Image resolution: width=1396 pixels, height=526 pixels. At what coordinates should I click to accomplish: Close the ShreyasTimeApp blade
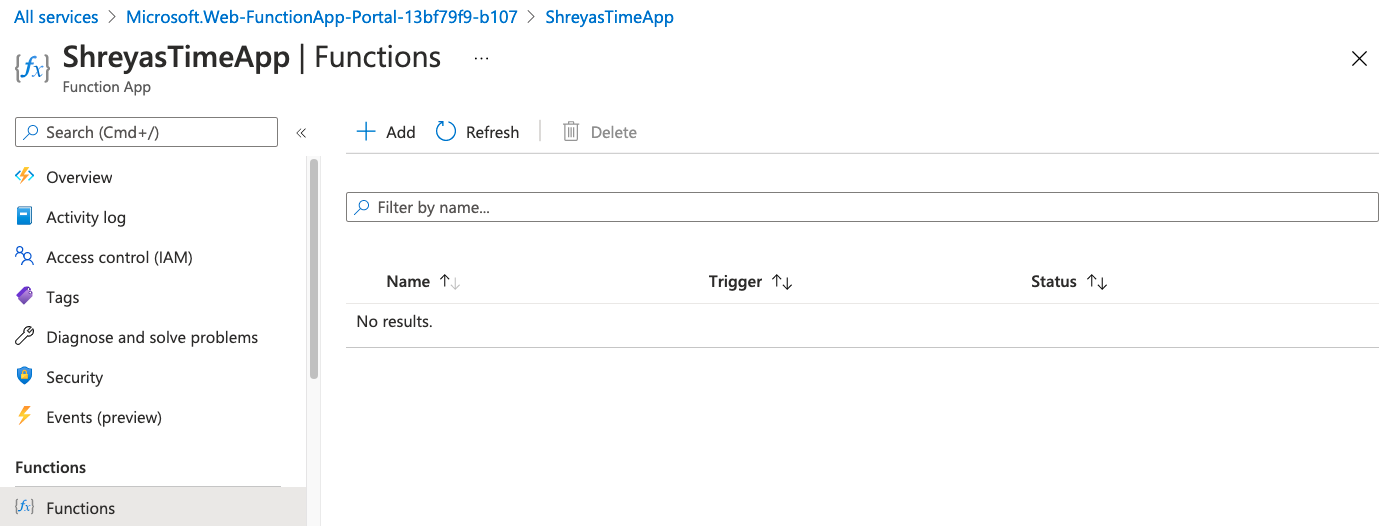pos(1359,59)
